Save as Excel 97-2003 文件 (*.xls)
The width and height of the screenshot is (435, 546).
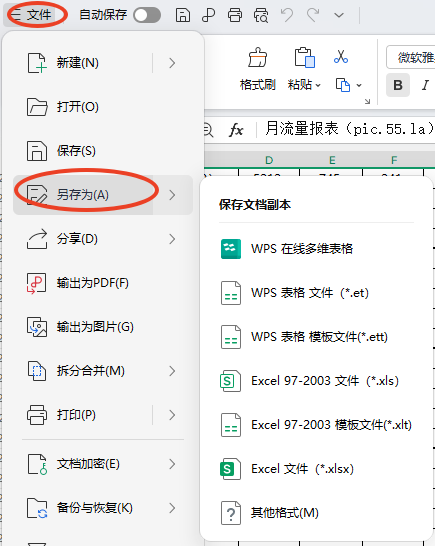(316, 381)
